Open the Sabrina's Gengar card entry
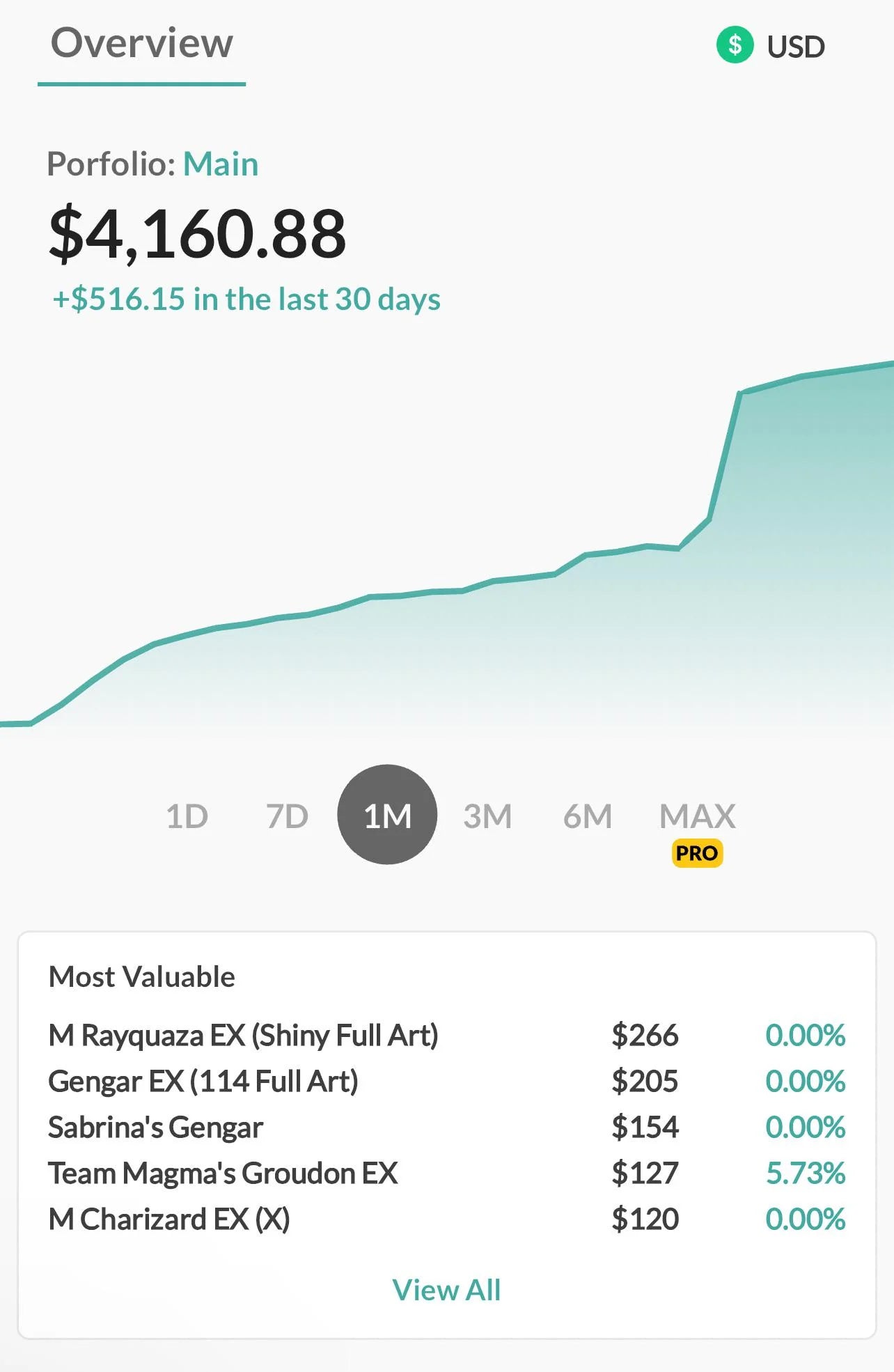Image resolution: width=894 pixels, height=1372 pixels. coord(155,1128)
